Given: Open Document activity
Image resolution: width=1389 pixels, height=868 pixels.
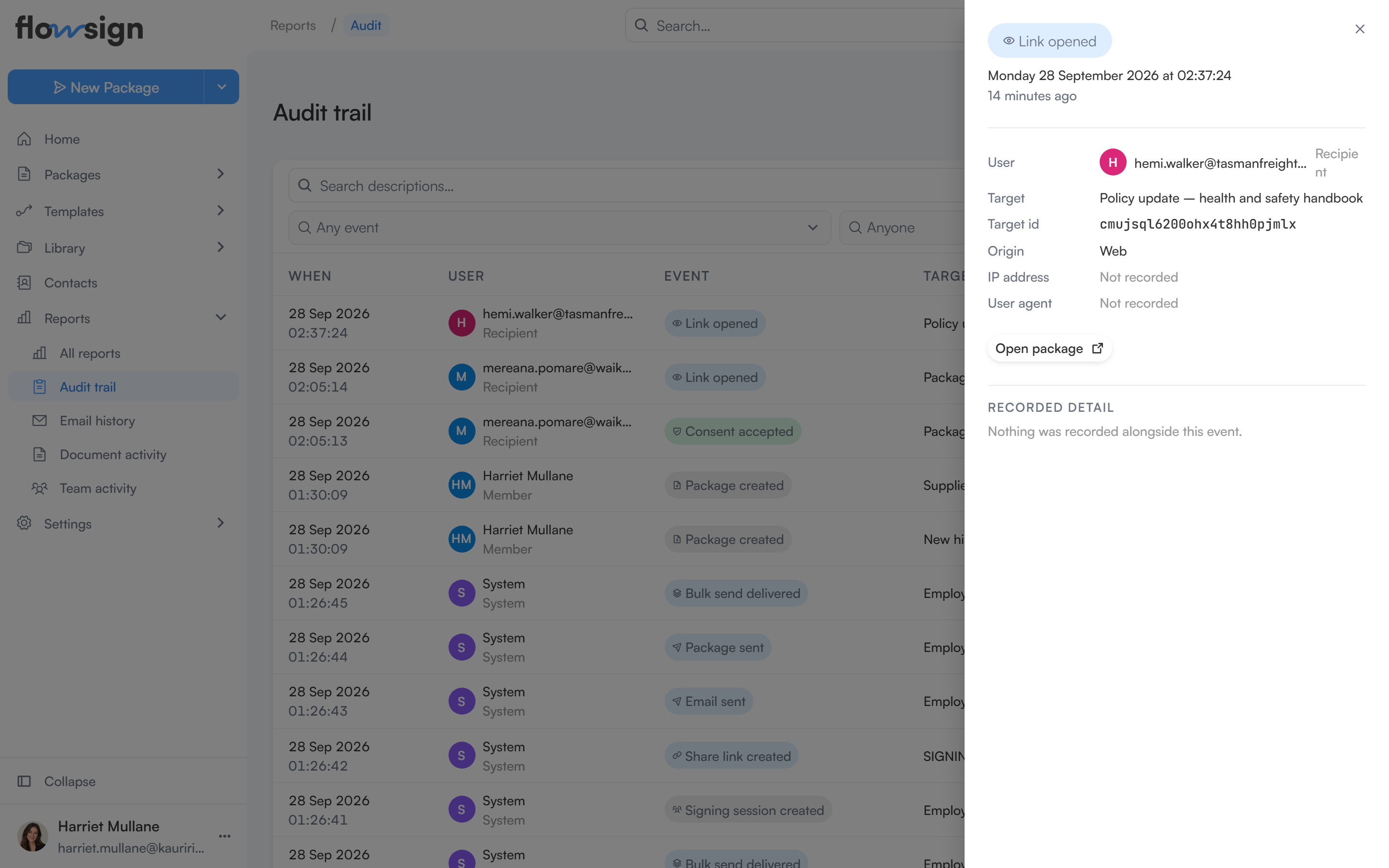Looking at the screenshot, I should [x=123, y=454].
